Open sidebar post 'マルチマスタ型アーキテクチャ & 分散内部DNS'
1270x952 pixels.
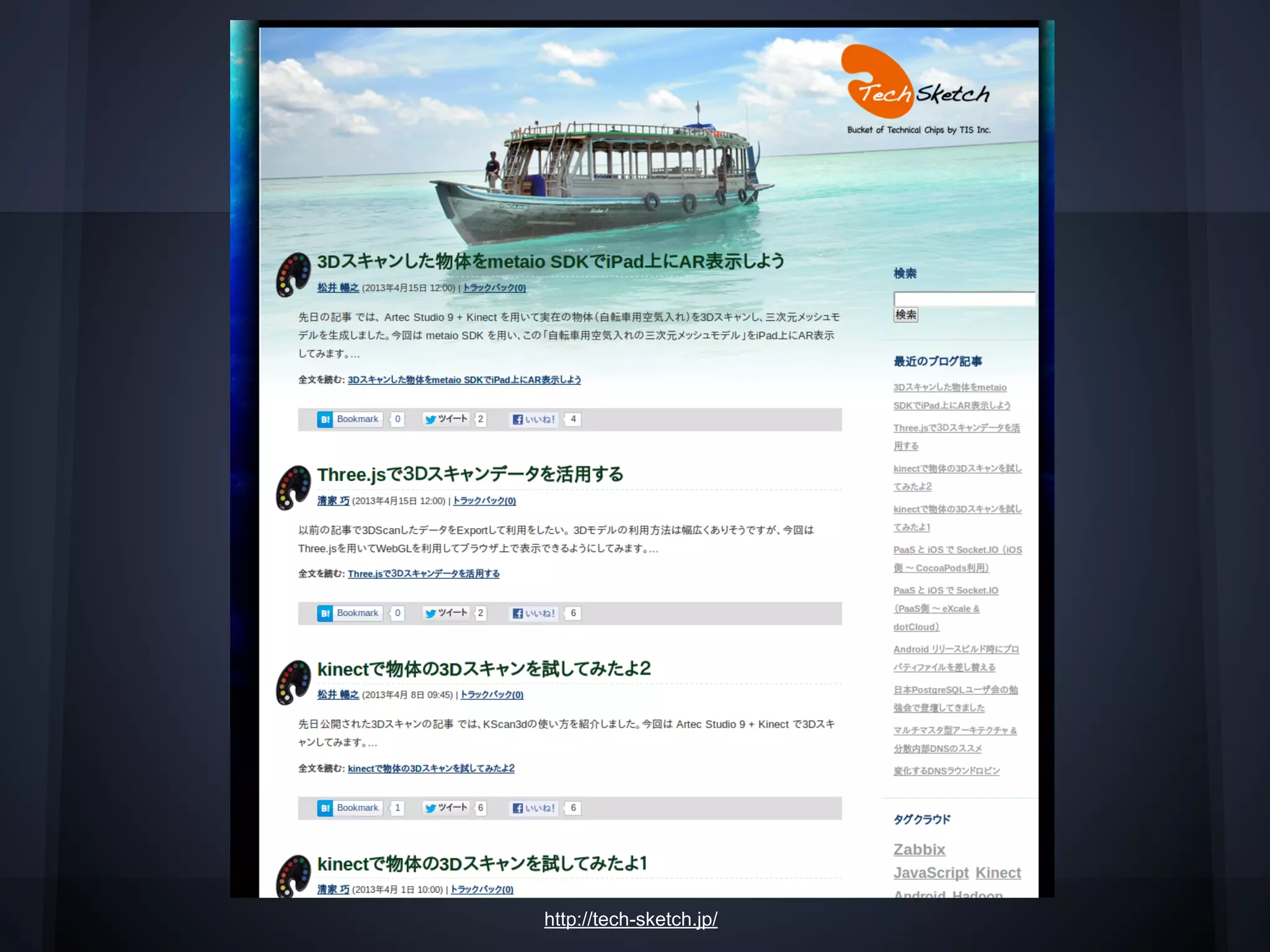(955, 739)
